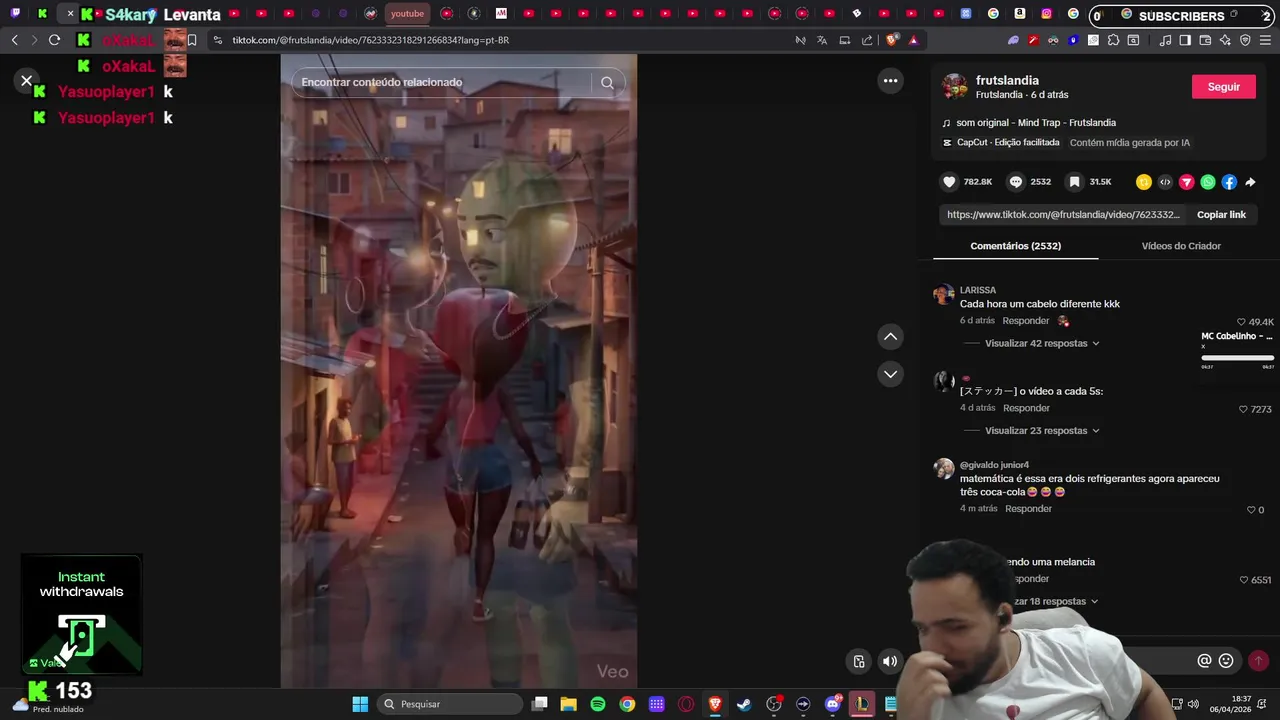
Task: Open the browser hamburger menu
Action: point(1265,40)
